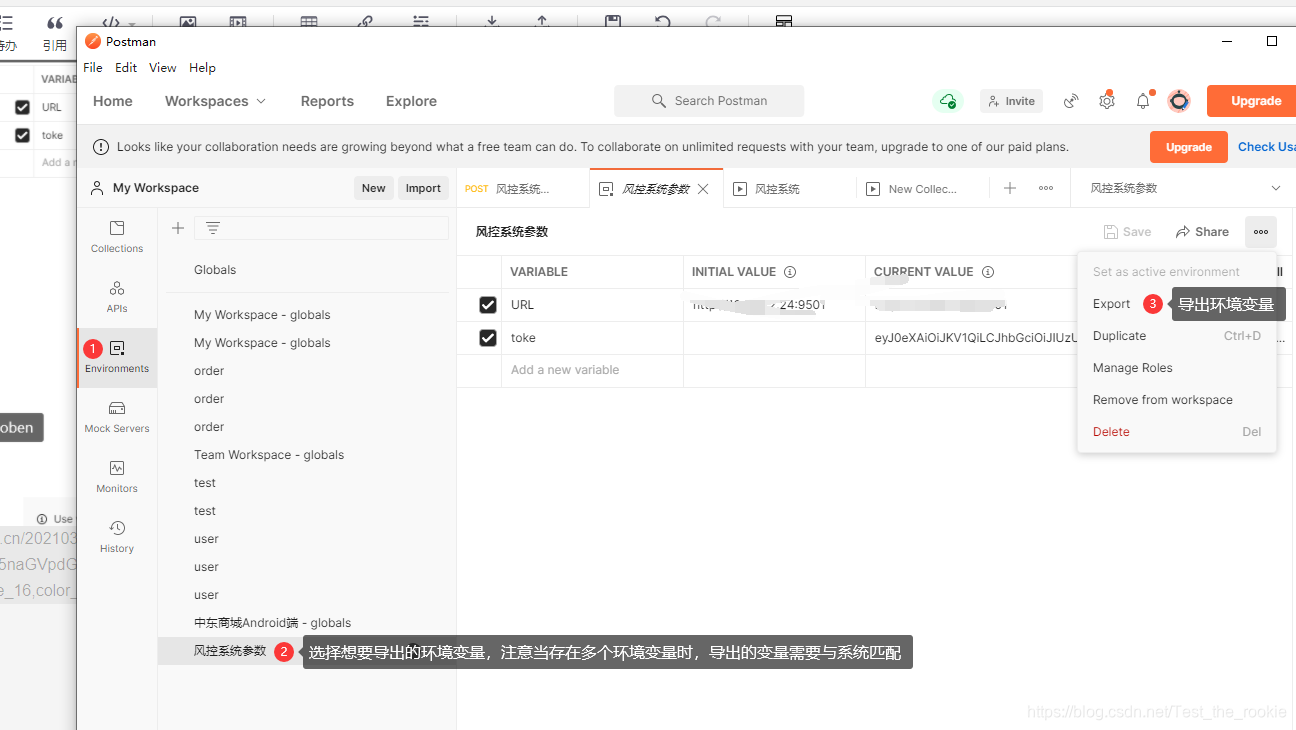Click the New button
Image resolution: width=1296 pixels, height=730 pixels.
(x=374, y=188)
